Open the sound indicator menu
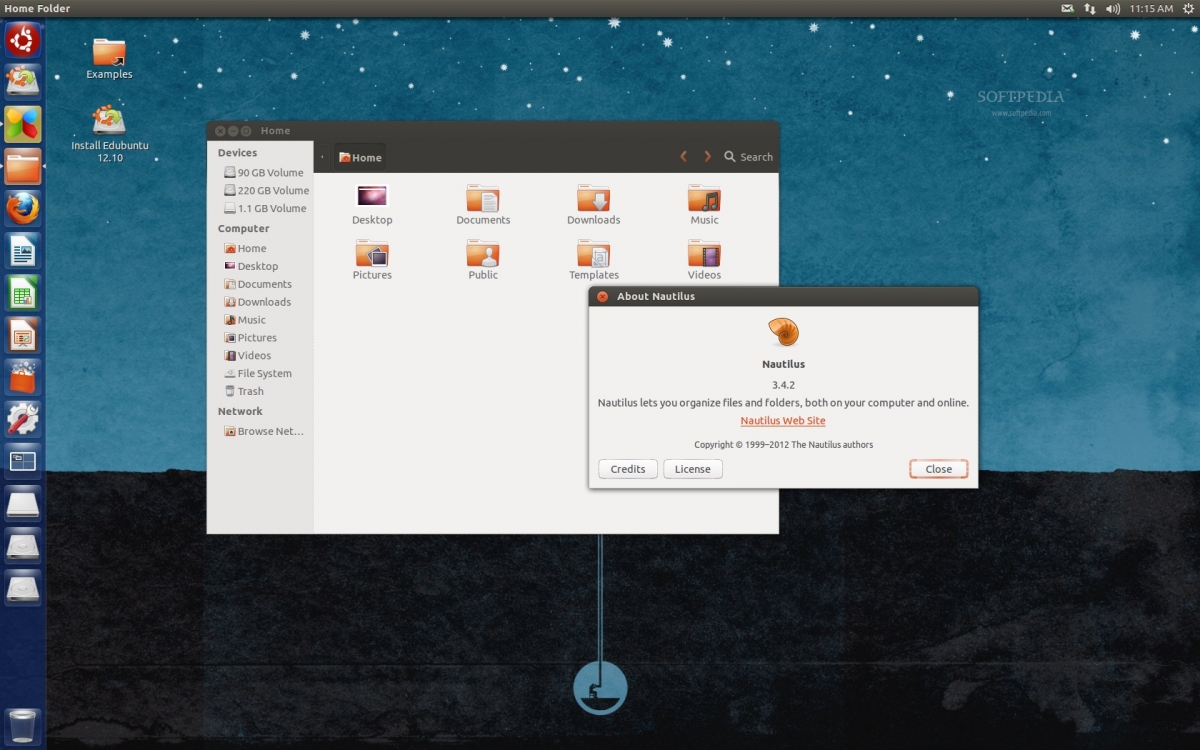The image size is (1200, 750). tap(1113, 8)
